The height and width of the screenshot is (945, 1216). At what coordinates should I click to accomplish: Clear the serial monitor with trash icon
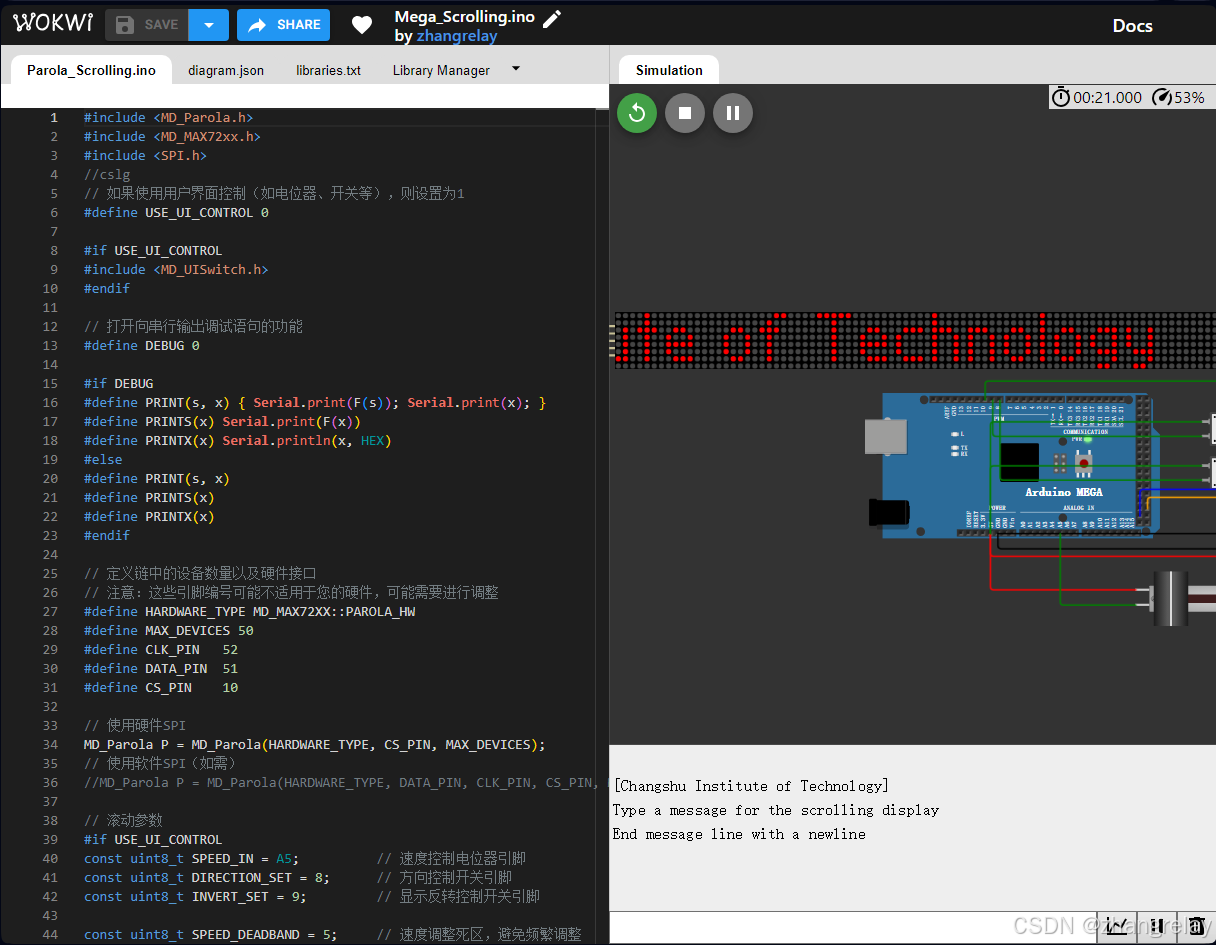[x=1196, y=927]
